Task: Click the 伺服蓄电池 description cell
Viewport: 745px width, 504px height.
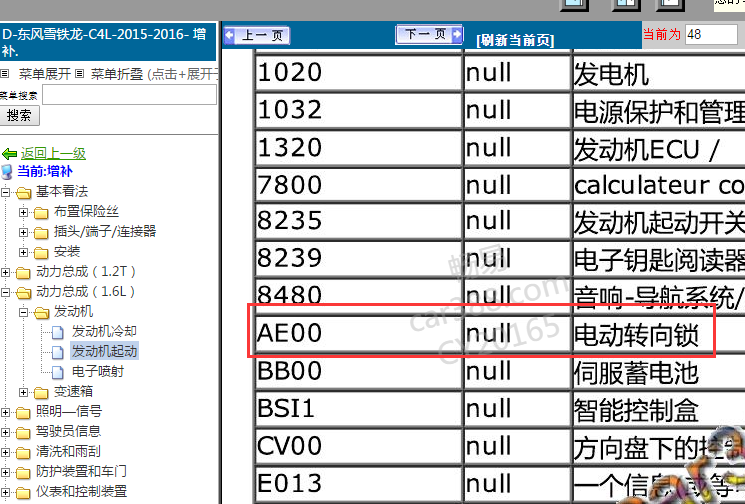Action: tap(659, 371)
